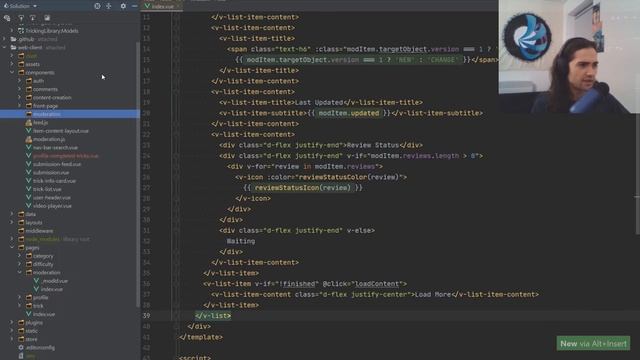Click the preview toggle icon in the explorer toolbar
This screenshot has height=360, width=640.
(47, 18)
